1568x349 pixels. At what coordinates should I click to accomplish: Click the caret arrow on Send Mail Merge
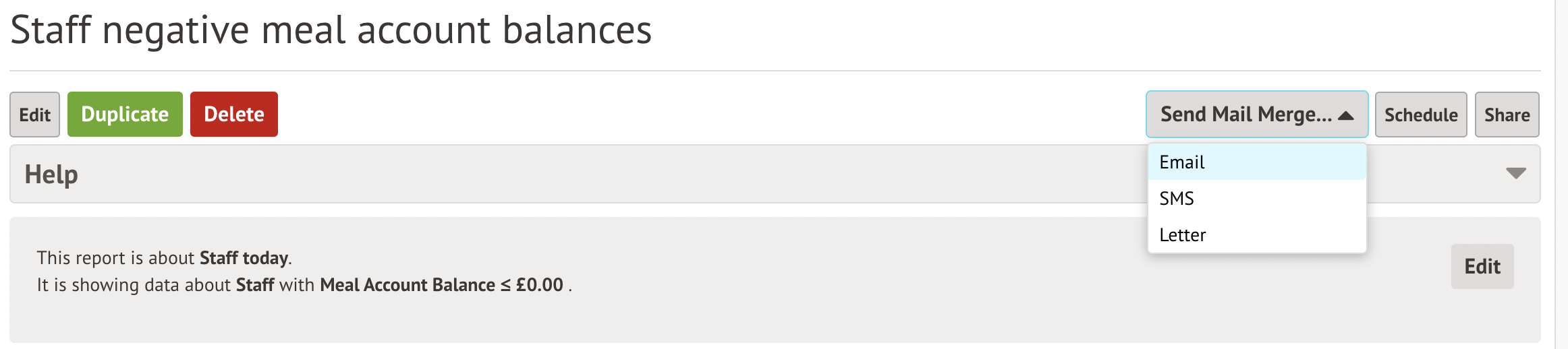click(x=1345, y=115)
